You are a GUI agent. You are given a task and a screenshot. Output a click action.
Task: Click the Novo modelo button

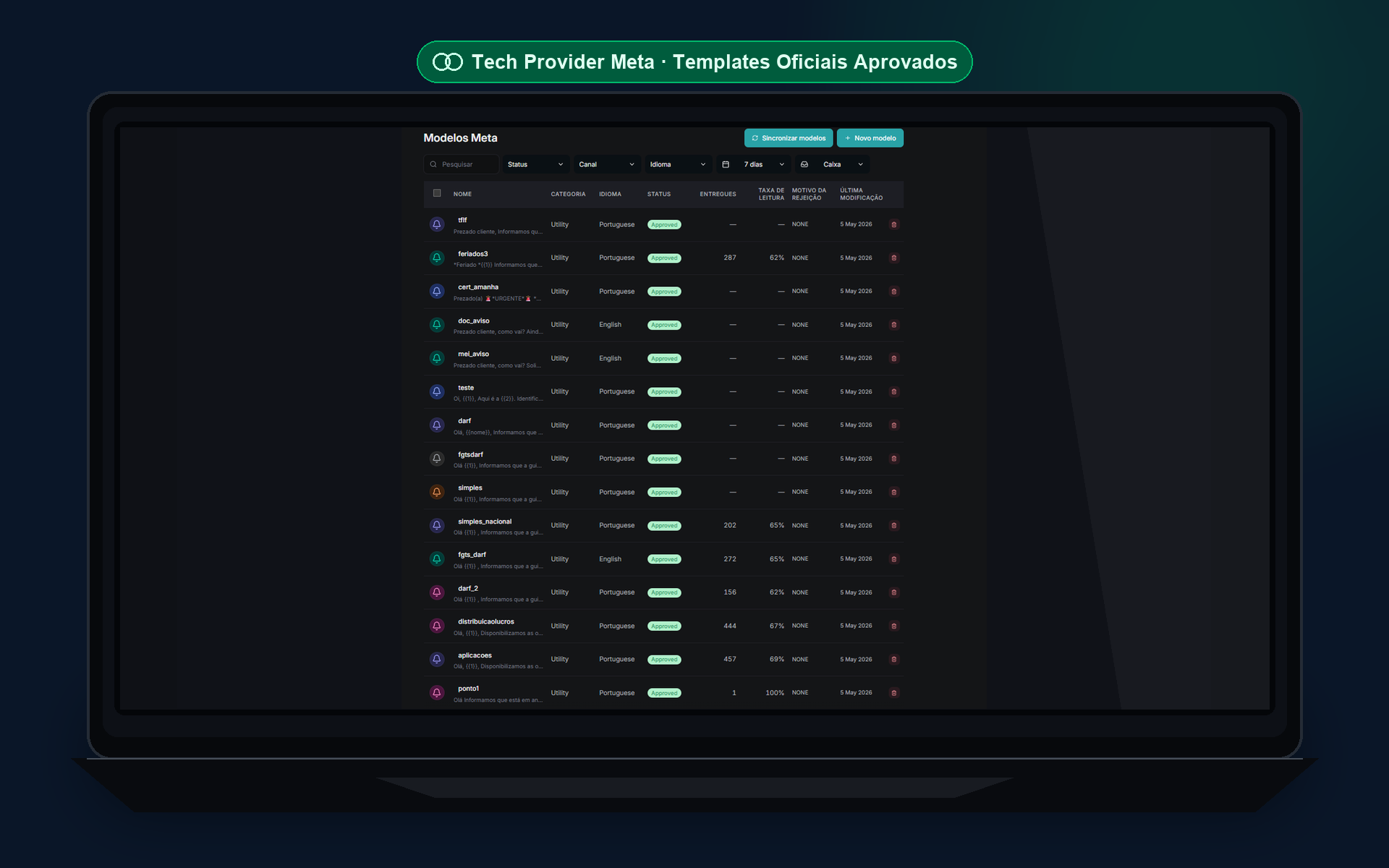[x=870, y=138]
